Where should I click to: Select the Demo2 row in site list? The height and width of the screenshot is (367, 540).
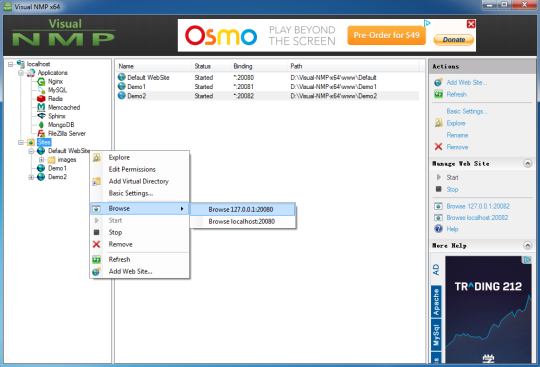pos(268,96)
